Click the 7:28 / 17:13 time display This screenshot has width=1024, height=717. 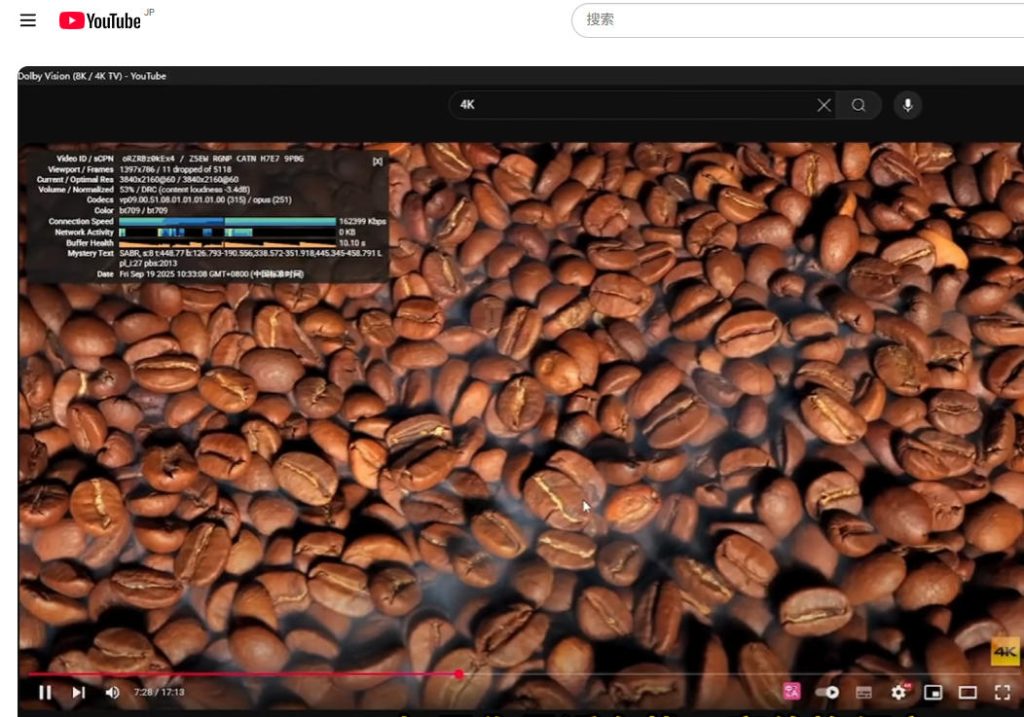[159, 692]
